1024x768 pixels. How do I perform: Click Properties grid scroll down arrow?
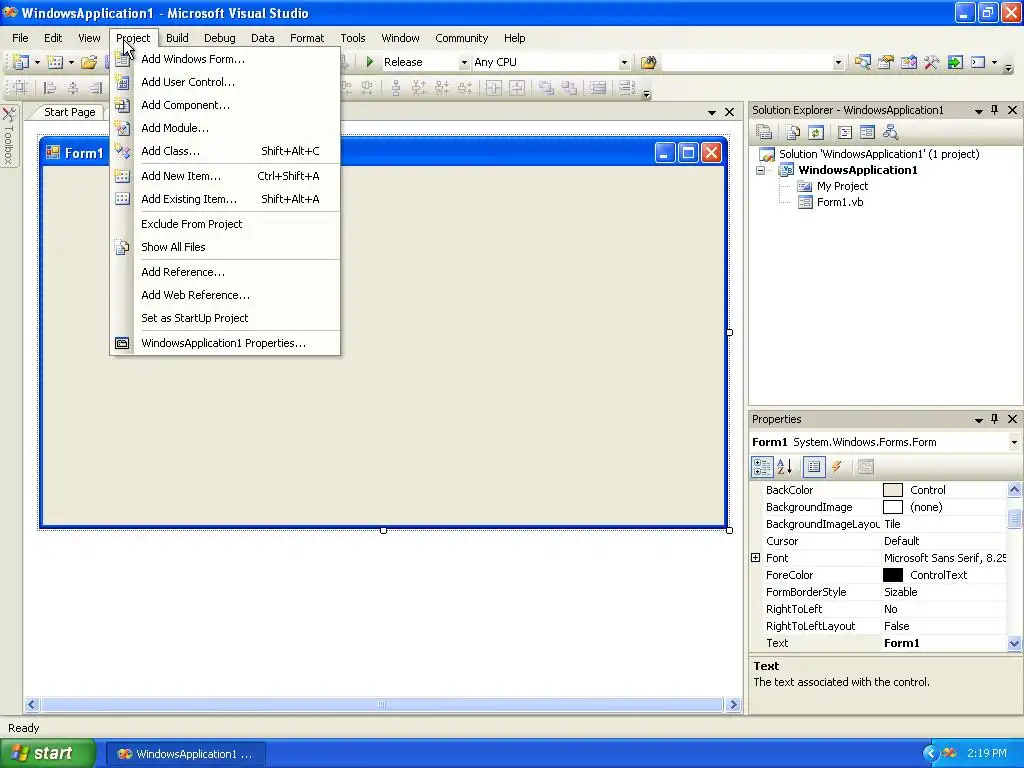point(1014,643)
